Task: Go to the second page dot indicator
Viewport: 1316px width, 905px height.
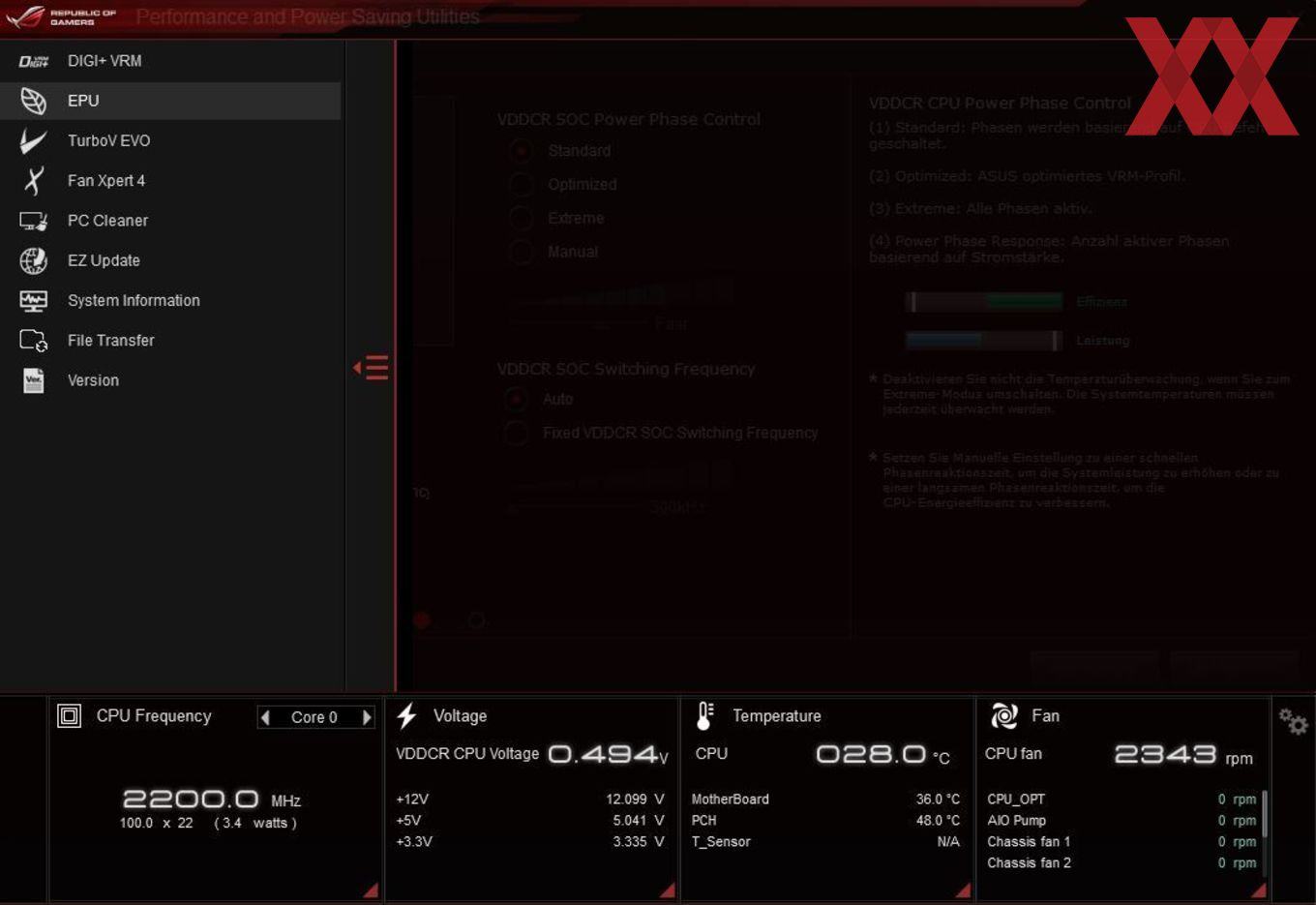Action: click(476, 620)
